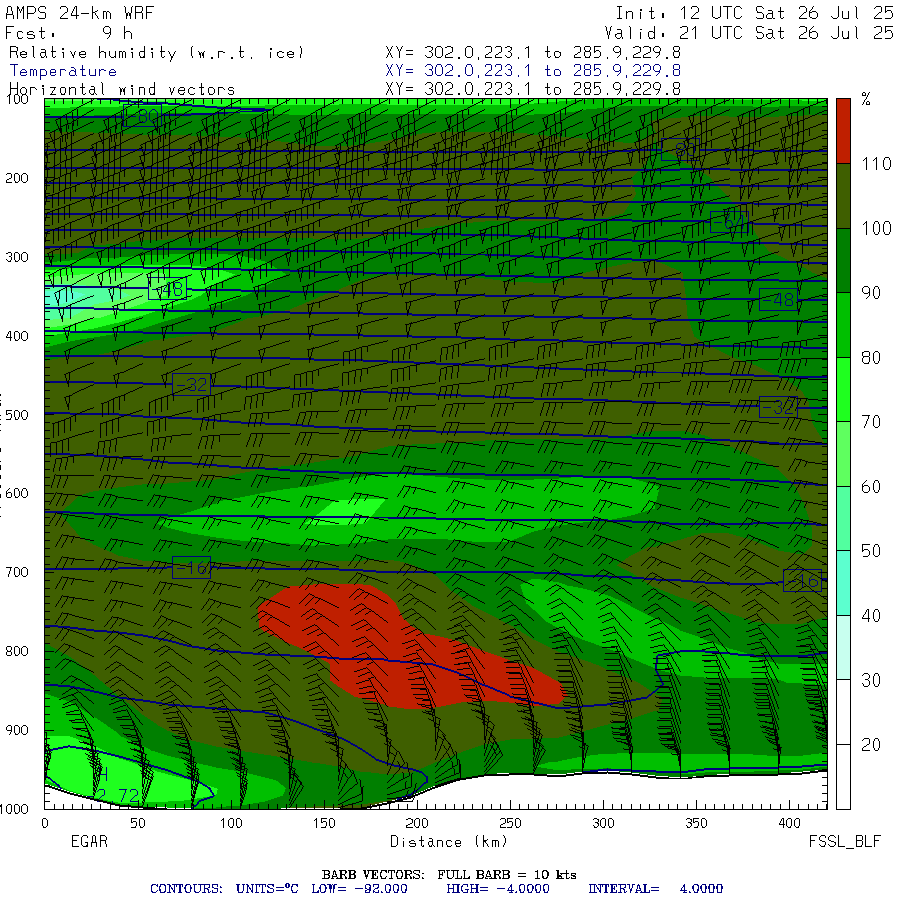Click the 200 pressure level label

point(17,178)
